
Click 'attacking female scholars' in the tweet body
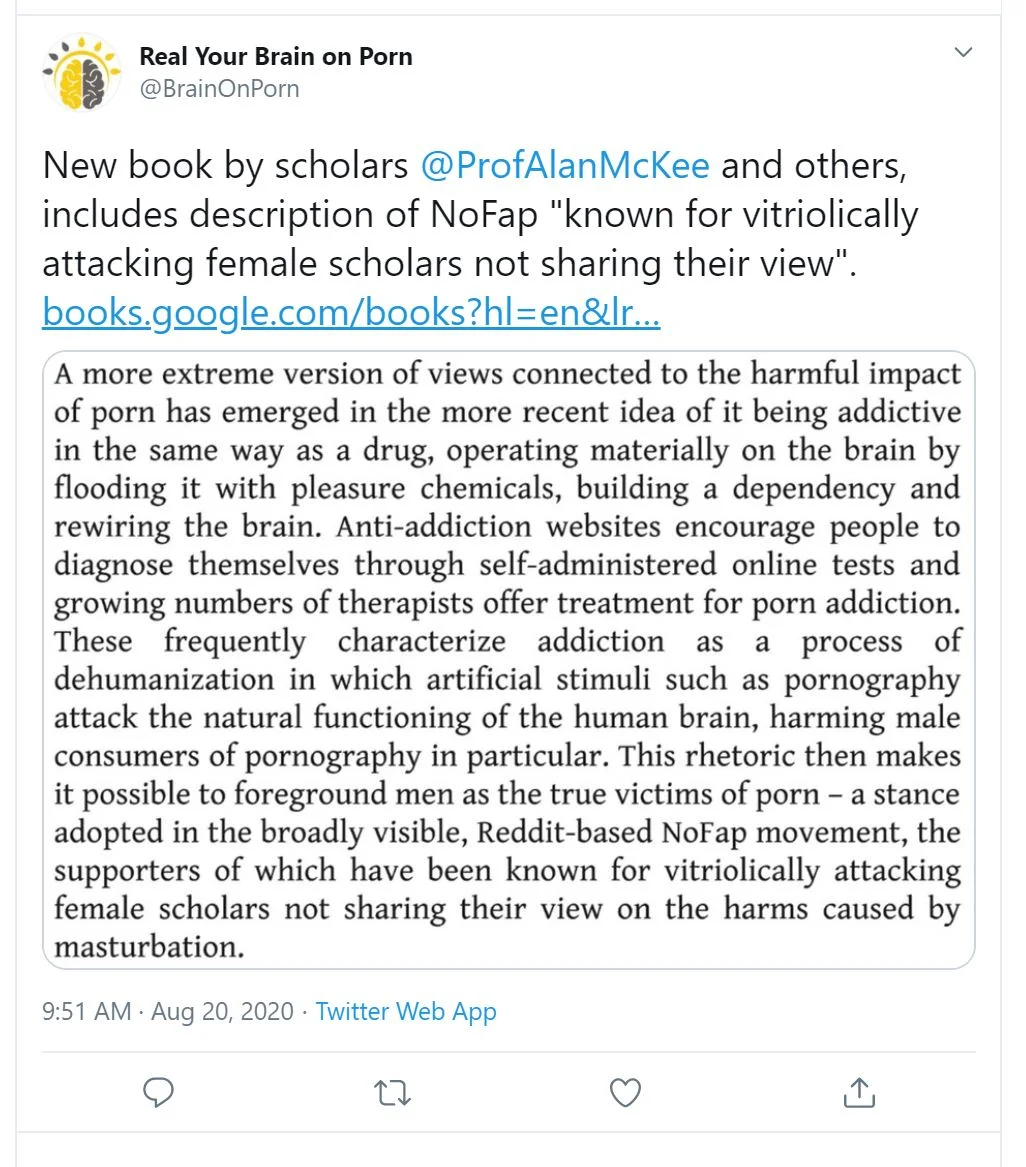point(225,264)
